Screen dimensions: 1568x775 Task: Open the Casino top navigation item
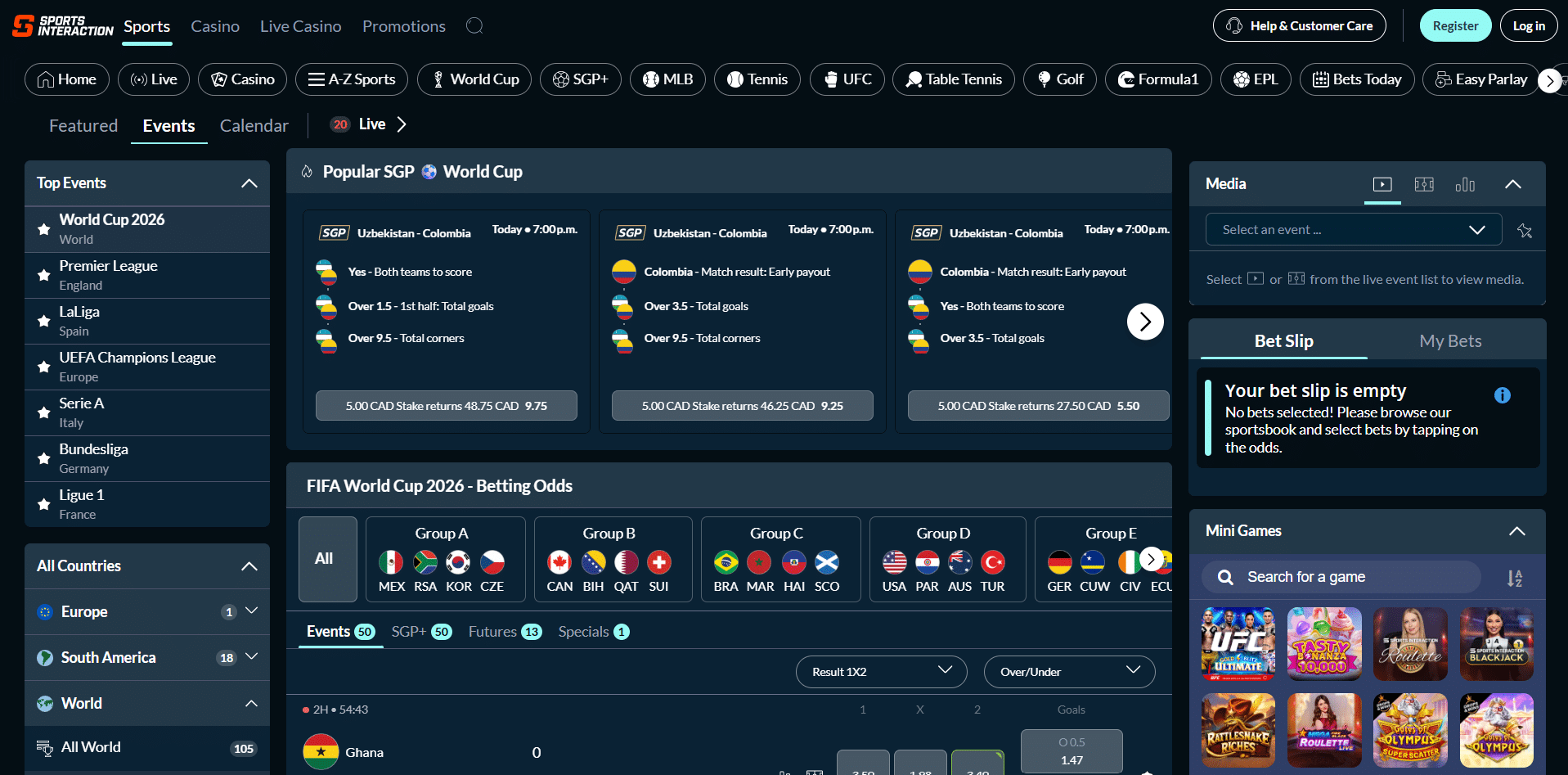215,26
